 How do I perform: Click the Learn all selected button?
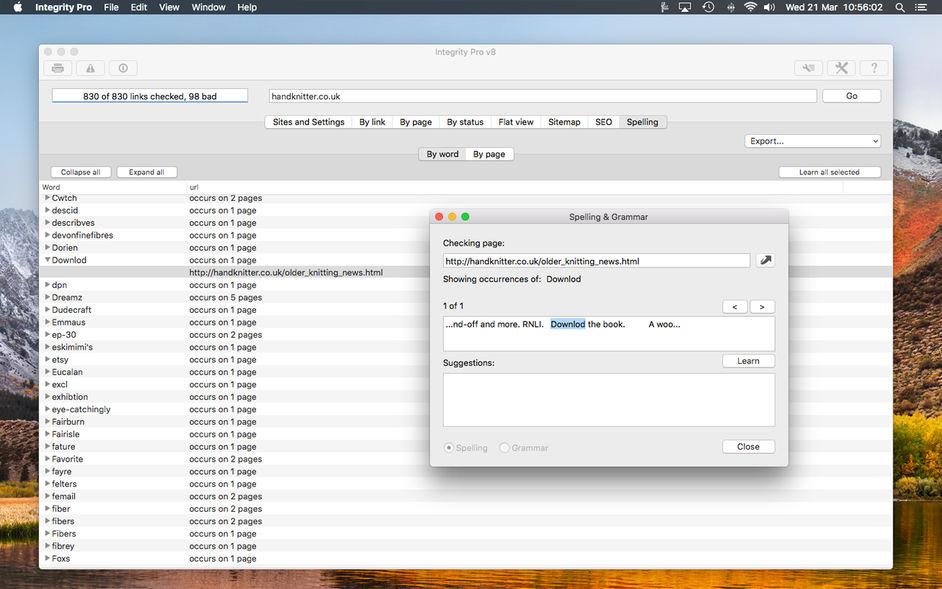point(829,172)
